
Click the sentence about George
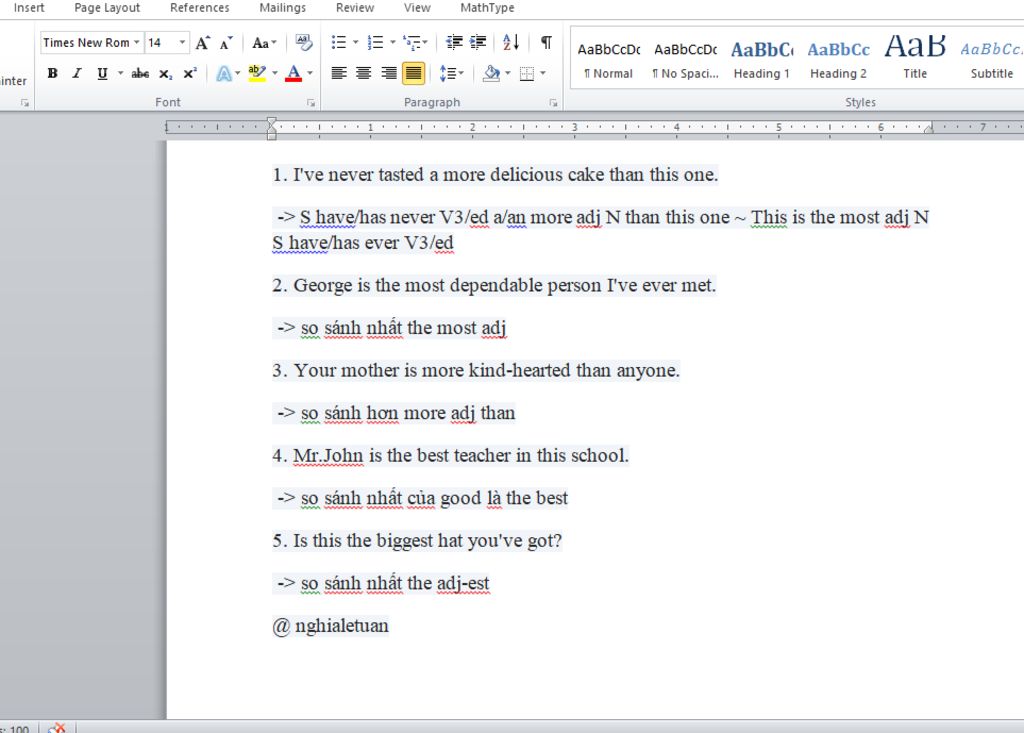pos(494,285)
